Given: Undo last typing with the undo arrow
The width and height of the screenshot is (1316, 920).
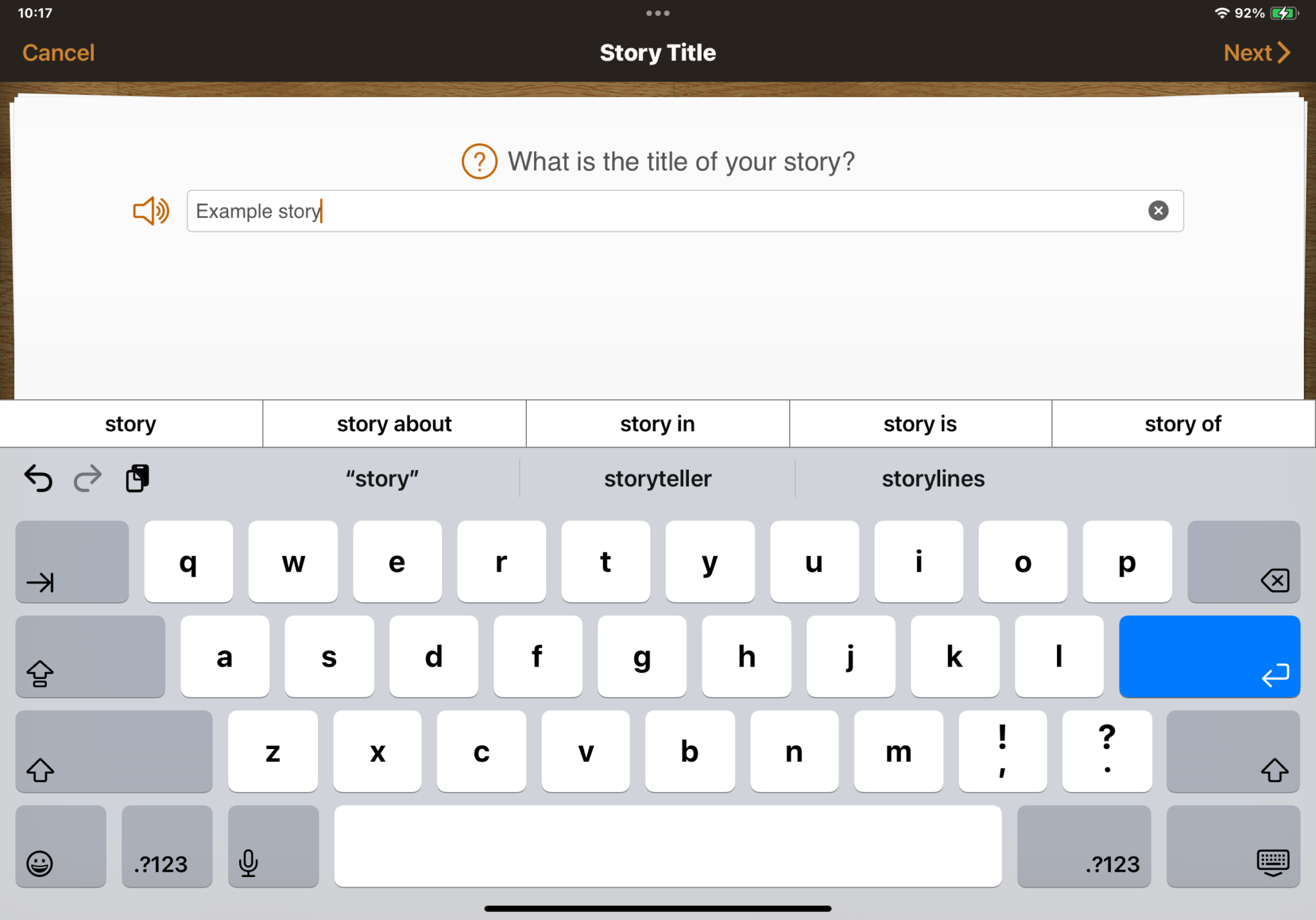Looking at the screenshot, I should pos(38,478).
